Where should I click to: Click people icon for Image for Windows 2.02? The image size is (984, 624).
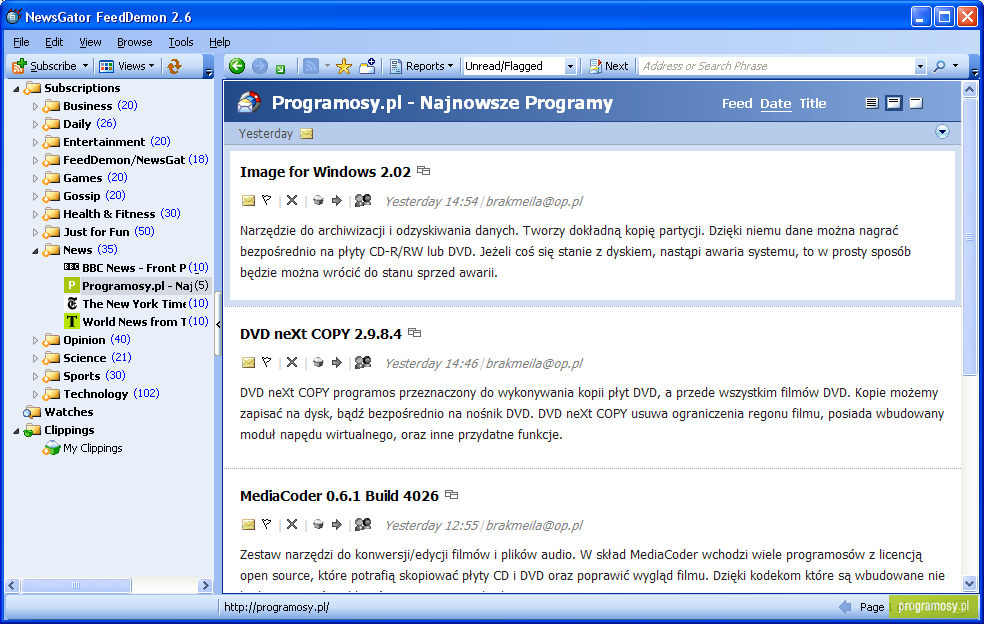(x=363, y=200)
